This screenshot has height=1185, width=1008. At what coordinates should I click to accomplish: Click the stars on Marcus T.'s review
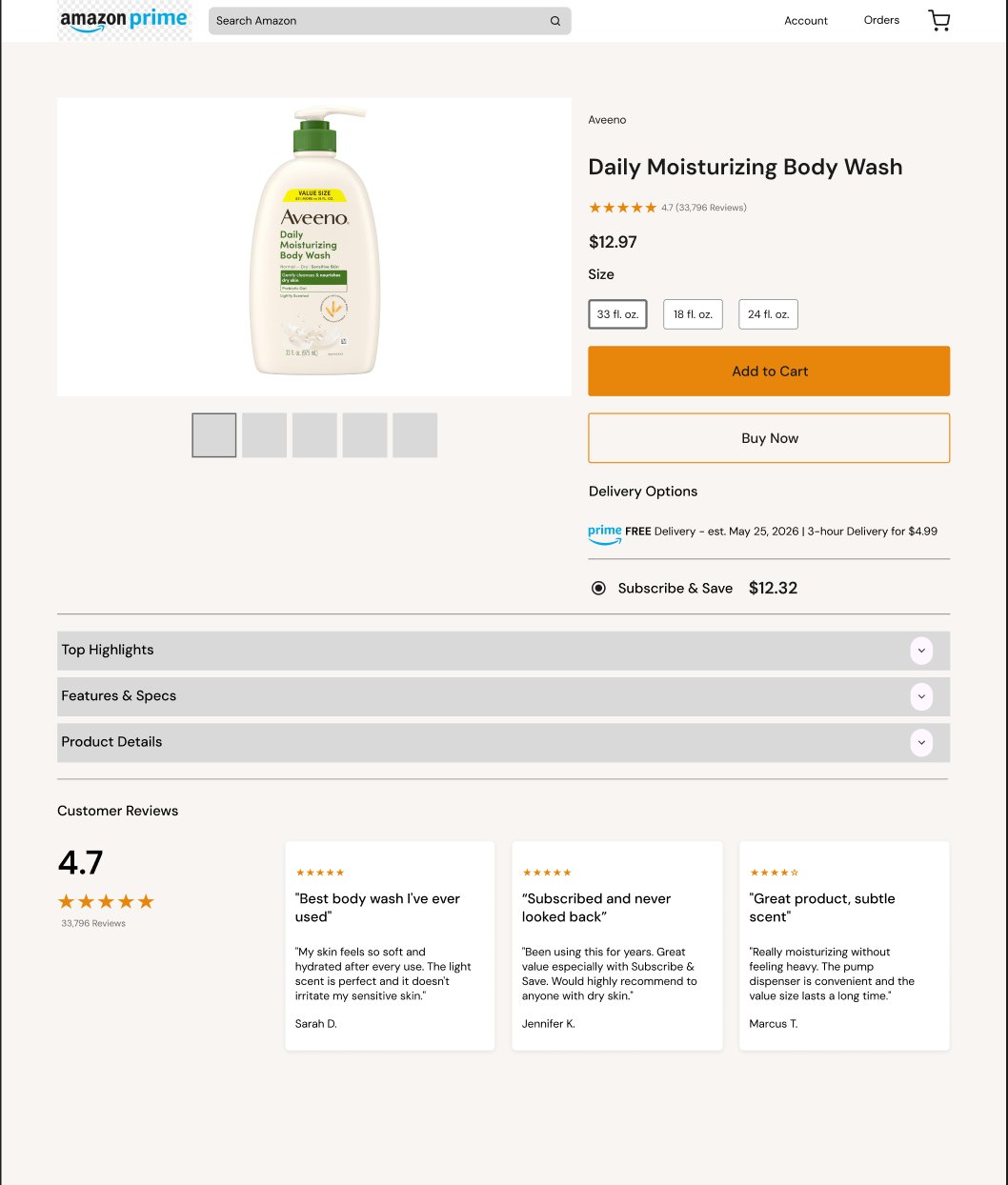[775, 873]
